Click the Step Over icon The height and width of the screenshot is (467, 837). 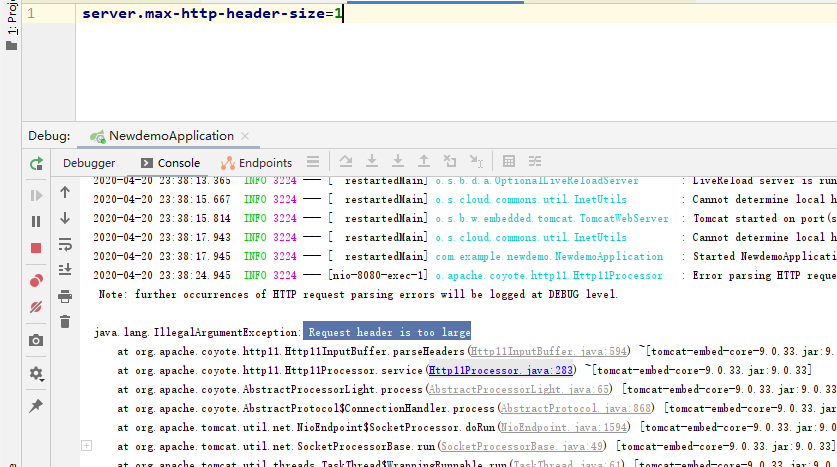click(x=346, y=161)
